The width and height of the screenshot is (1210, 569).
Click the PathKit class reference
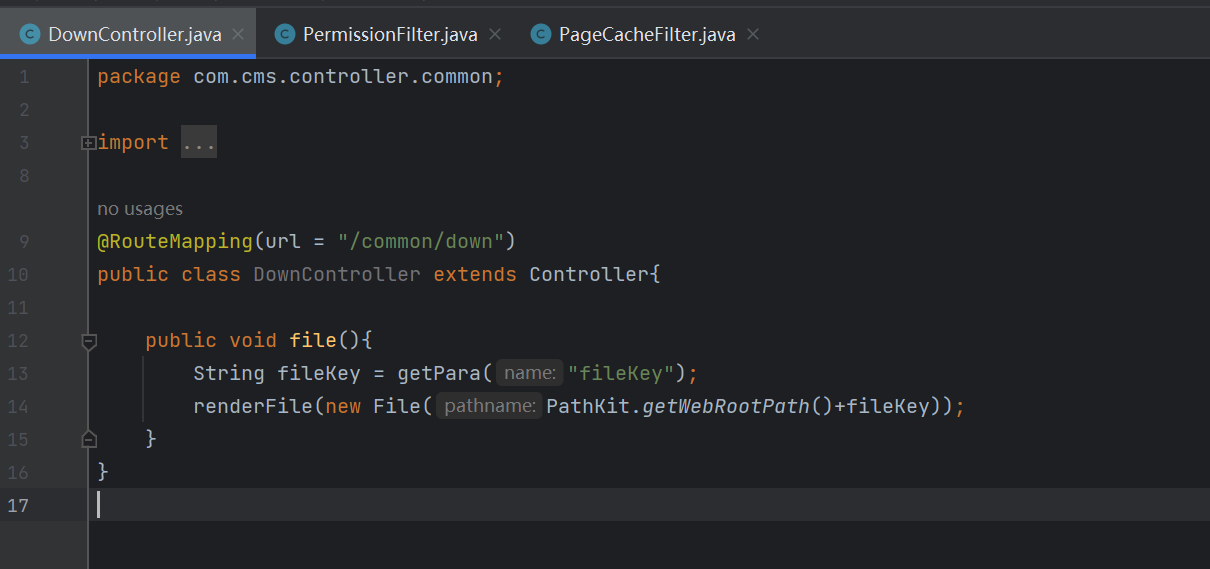tap(587, 406)
